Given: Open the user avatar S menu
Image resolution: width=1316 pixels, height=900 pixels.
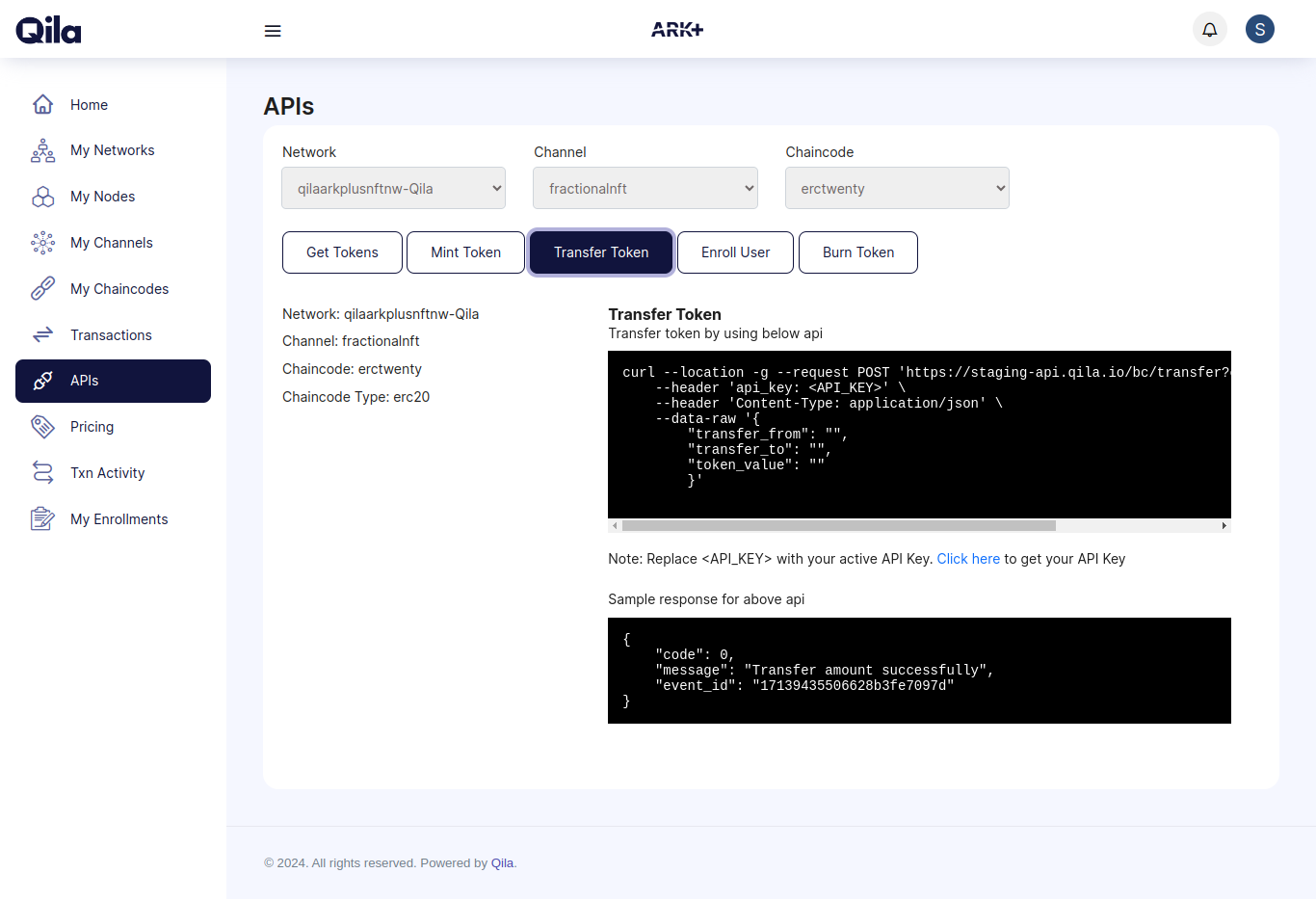Looking at the screenshot, I should point(1260,29).
